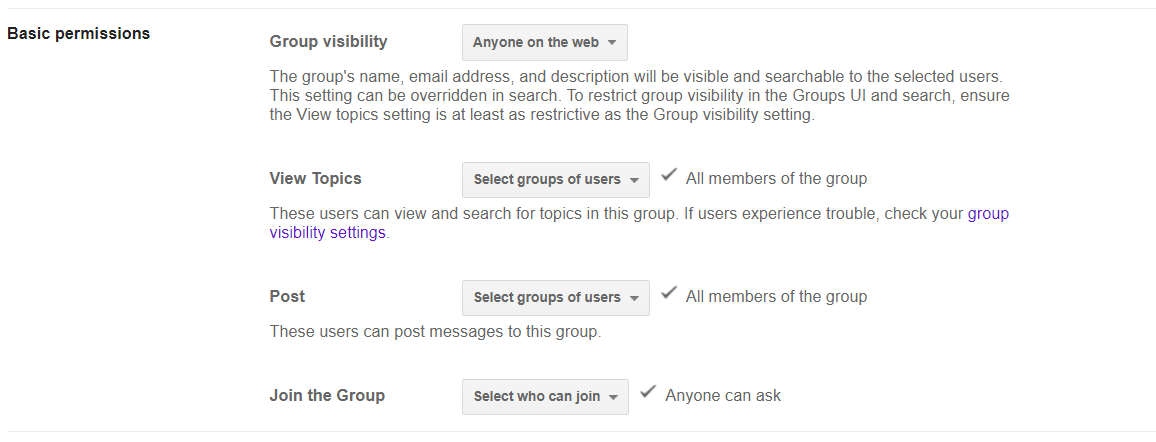Click the checkmark icon beside 'Anyone can ask'
Viewport: 1156px width, 442px height.
tap(649, 393)
